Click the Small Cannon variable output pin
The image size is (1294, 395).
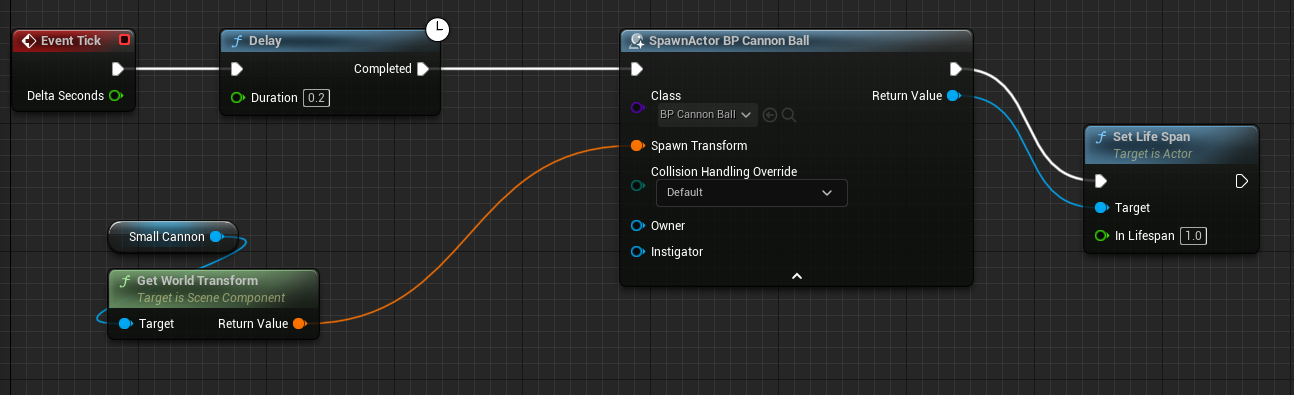(x=216, y=237)
